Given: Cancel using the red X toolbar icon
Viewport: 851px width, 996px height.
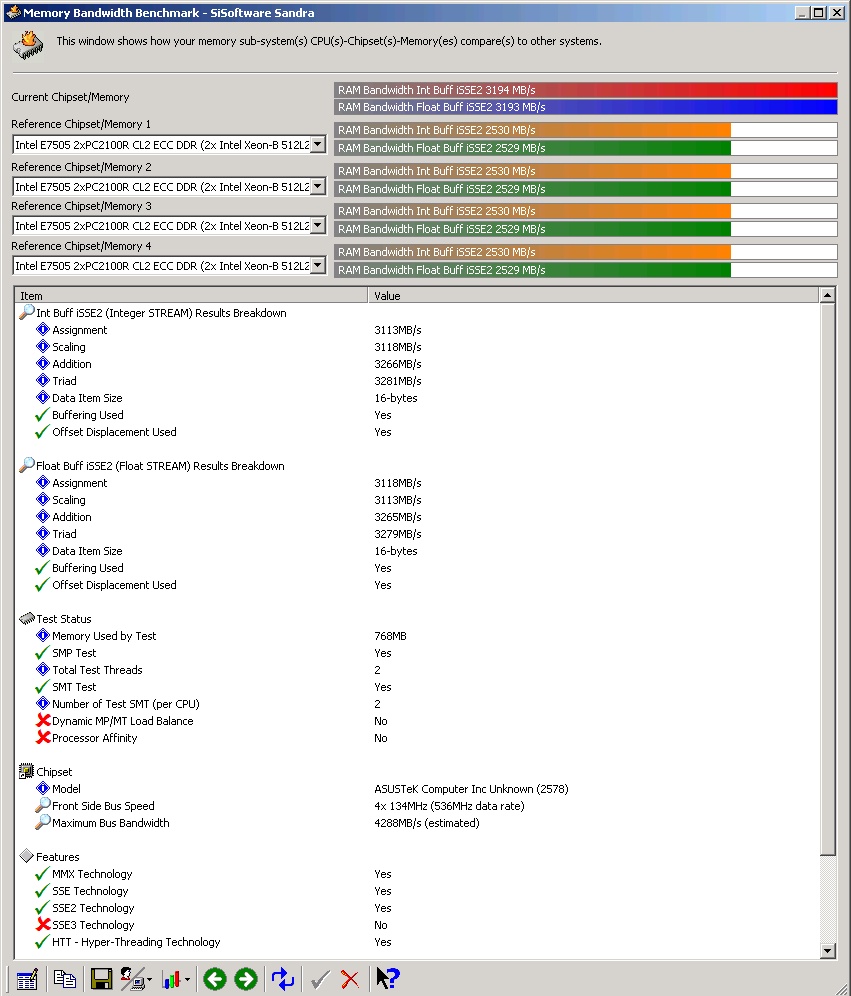Looking at the screenshot, I should point(349,979).
